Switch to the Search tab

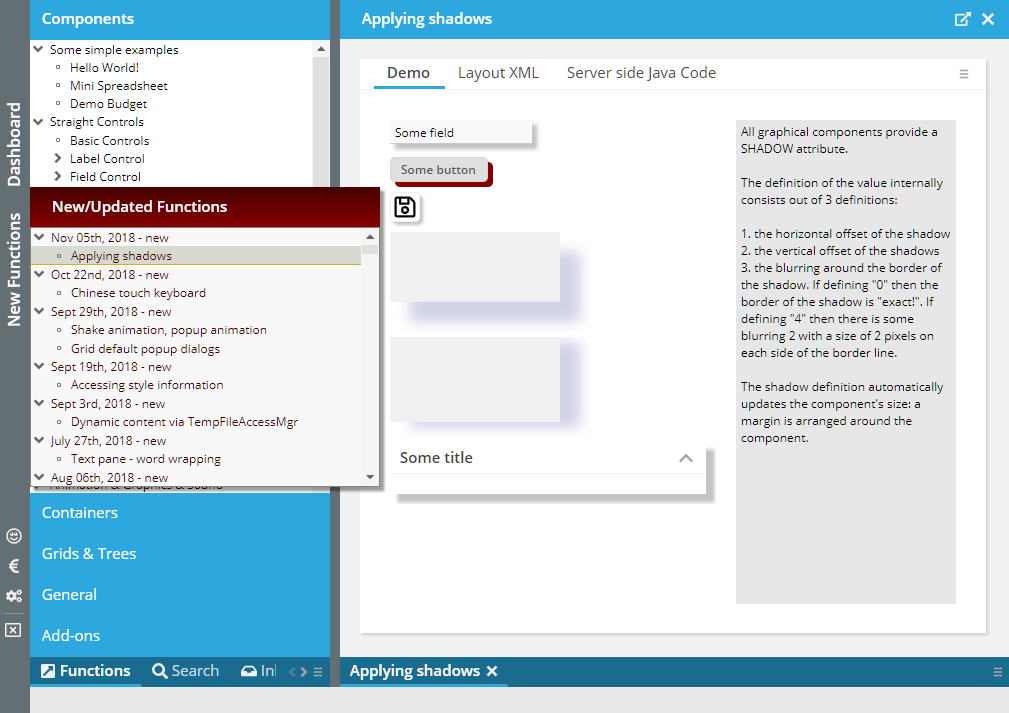click(186, 671)
